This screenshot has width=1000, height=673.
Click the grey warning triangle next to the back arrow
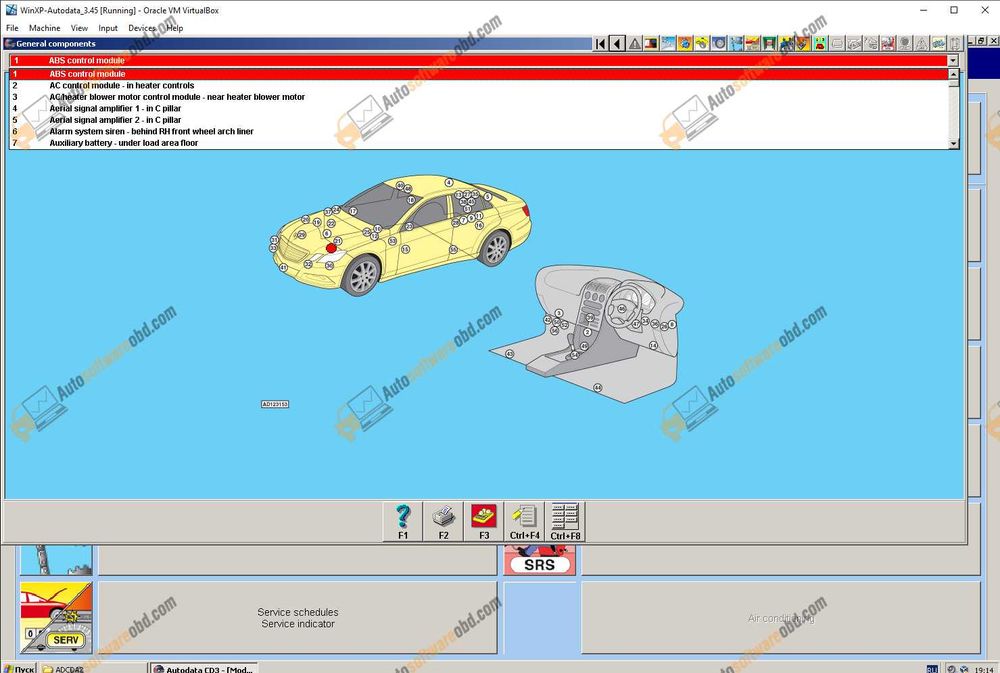pyautogui.click(x=635, y=43)
